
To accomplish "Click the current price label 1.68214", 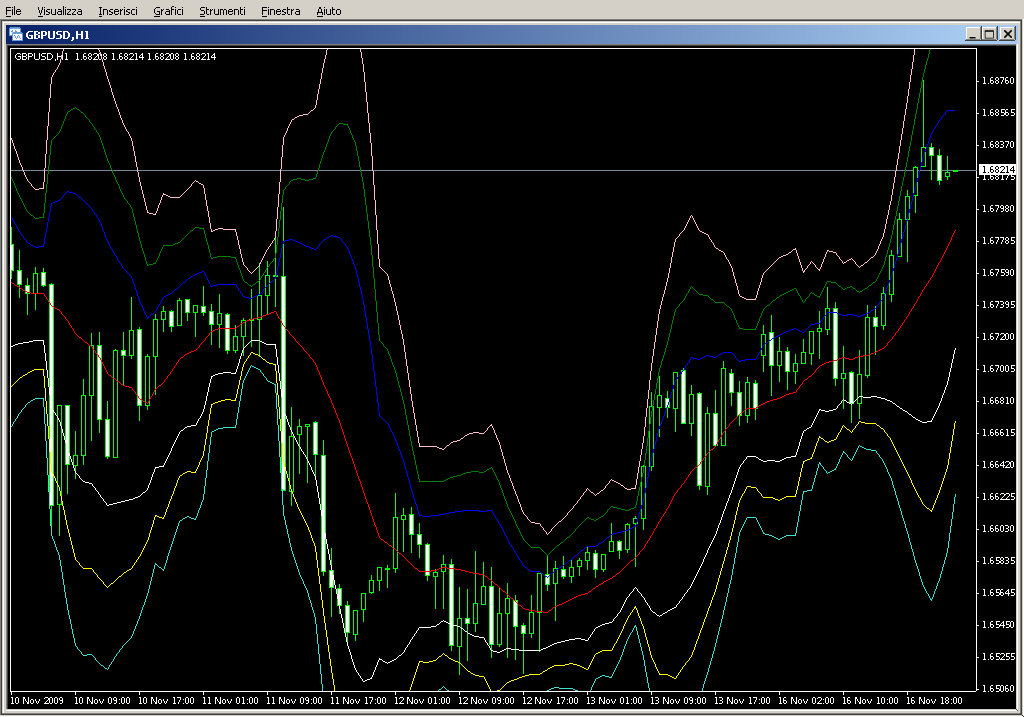I will pos(998,170).
